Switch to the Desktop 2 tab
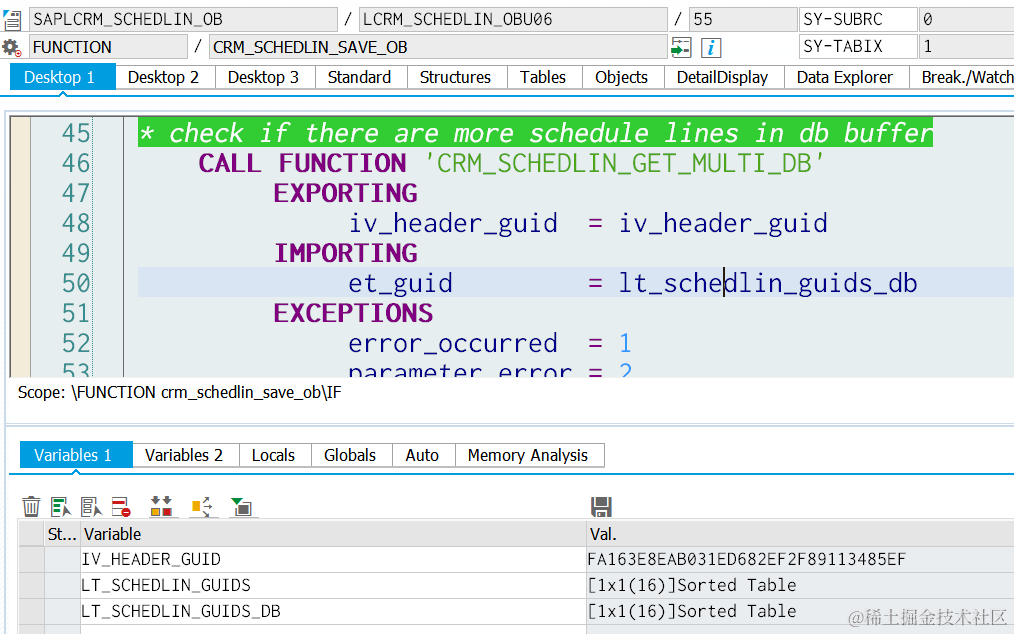The height and width of the screenshot is (634, 1014). tap(163, 77)
